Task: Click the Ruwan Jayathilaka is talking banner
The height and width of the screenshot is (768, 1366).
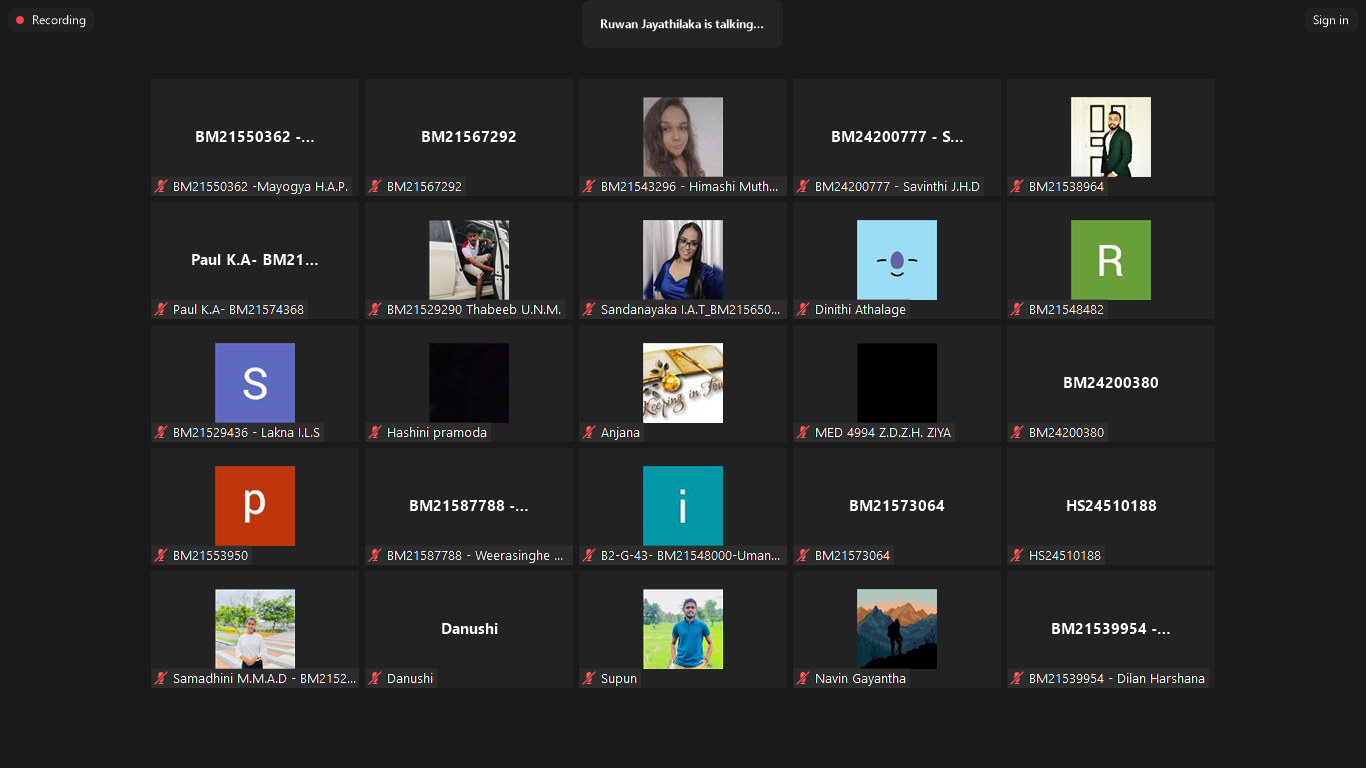Action: (681, 24)
